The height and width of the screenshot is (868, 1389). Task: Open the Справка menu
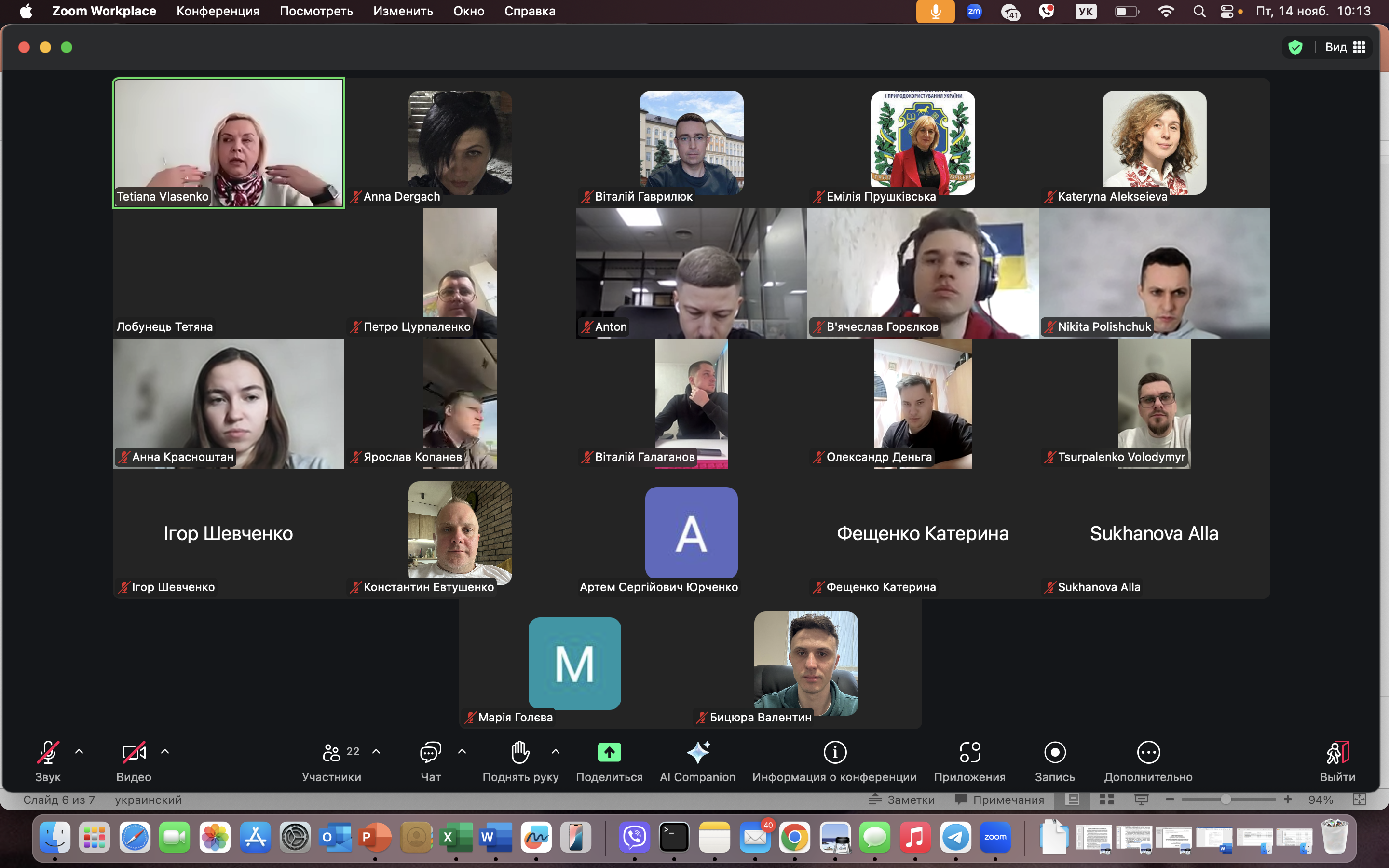[529, 11]
